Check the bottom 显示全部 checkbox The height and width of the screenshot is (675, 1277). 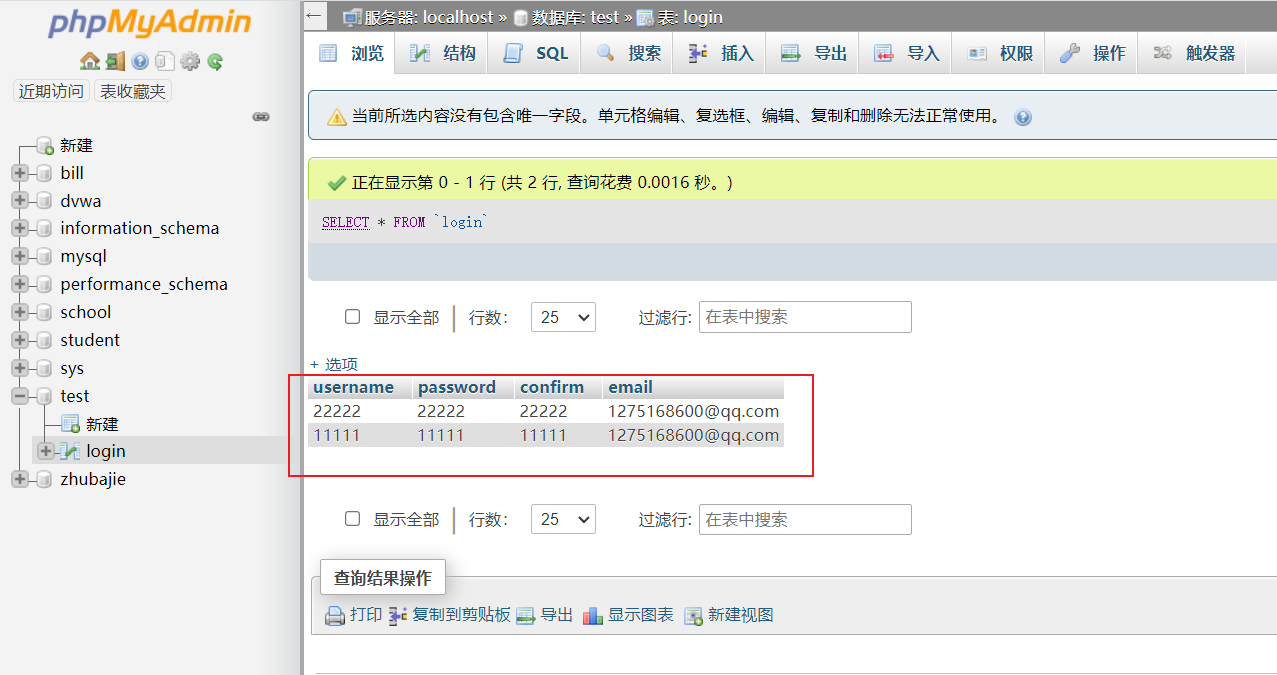(x=352, y=519)
